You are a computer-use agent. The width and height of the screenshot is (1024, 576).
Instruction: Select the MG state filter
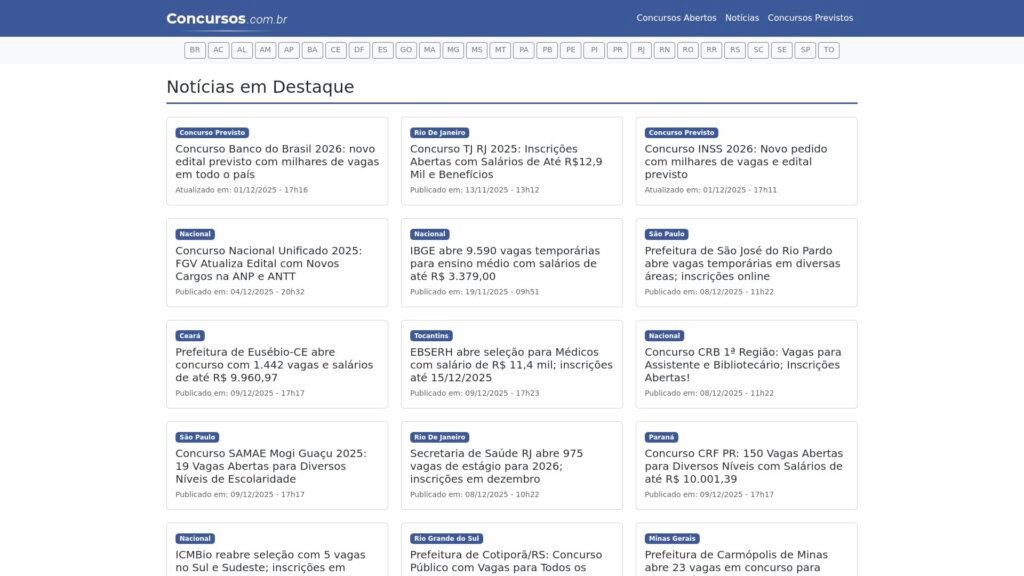tap(453, 50)
